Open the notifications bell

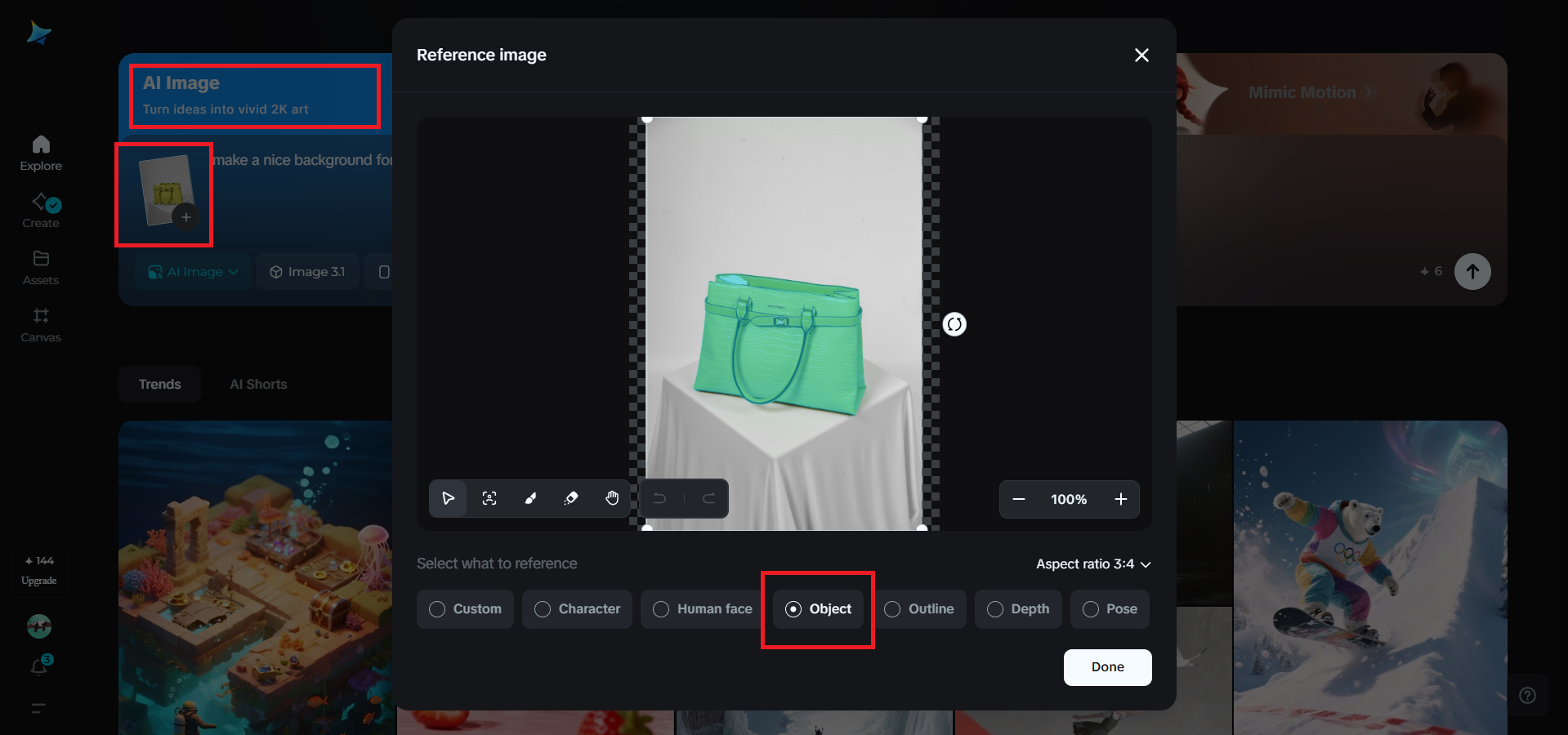(x=39, y=666)
